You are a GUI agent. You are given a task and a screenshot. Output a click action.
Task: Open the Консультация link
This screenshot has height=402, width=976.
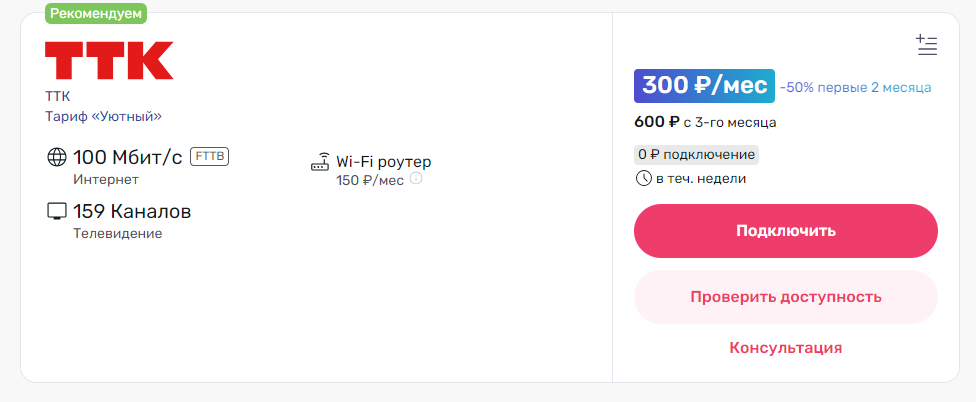786,347
